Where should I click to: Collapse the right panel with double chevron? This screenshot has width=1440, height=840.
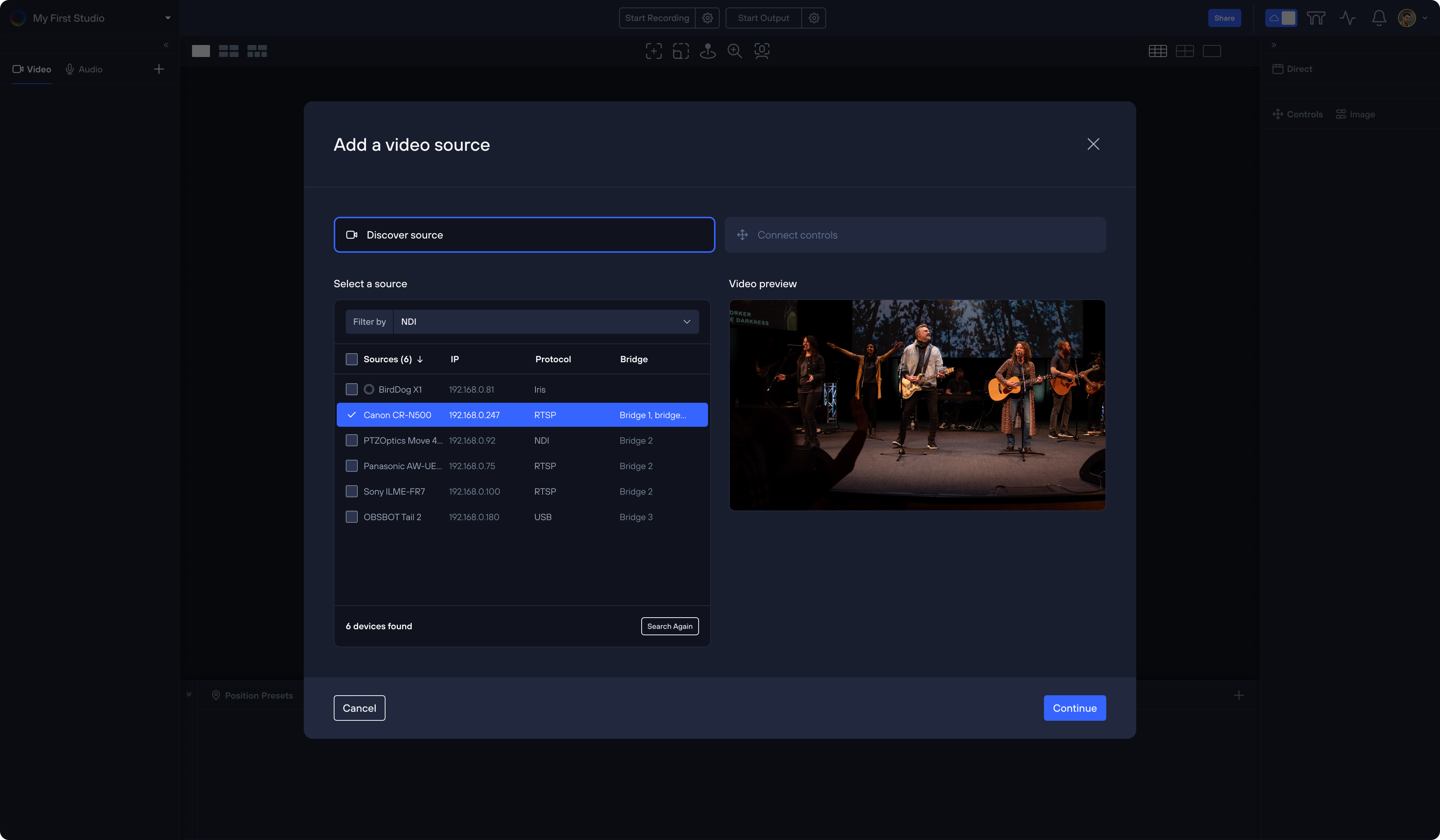click(1274, 45)
